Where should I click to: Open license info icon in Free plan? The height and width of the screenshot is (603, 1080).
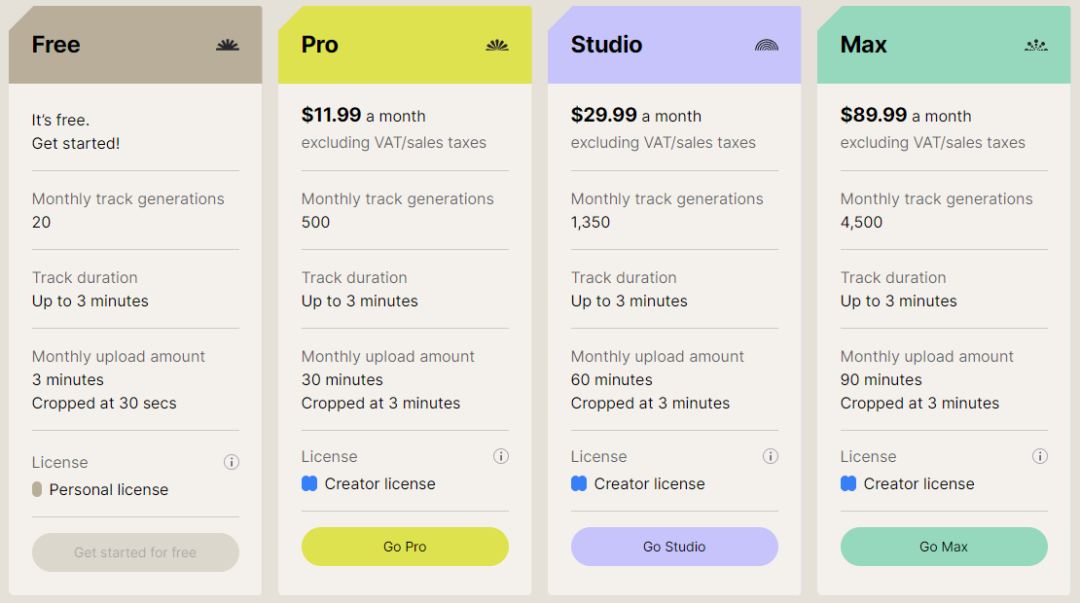click(231, 462)
